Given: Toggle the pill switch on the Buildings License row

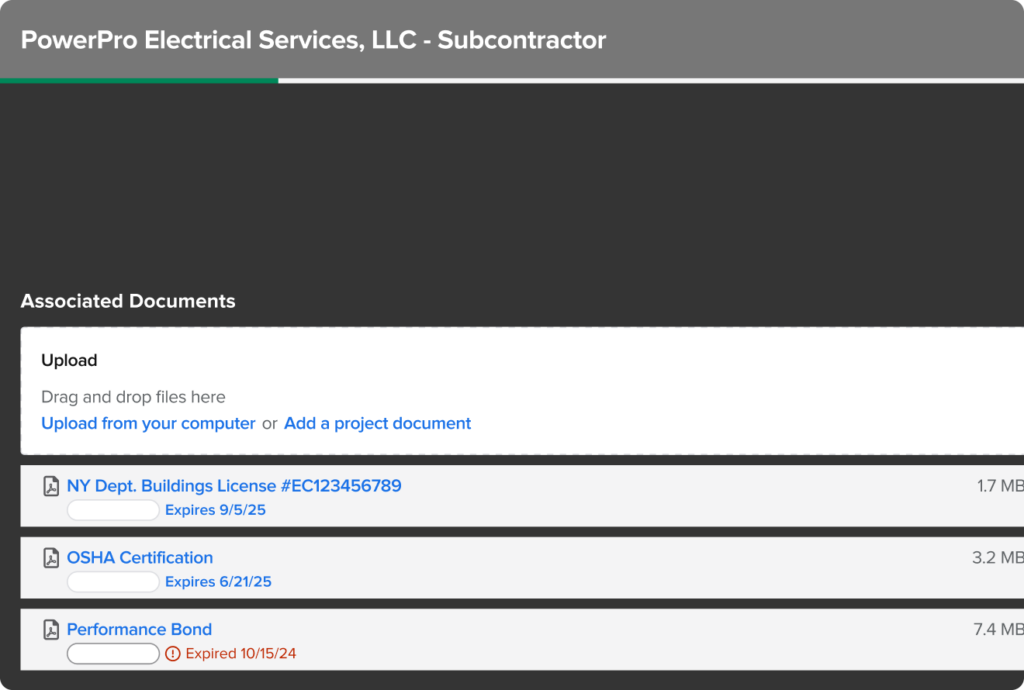Looking at the screenshot, I should coord(112,510).
